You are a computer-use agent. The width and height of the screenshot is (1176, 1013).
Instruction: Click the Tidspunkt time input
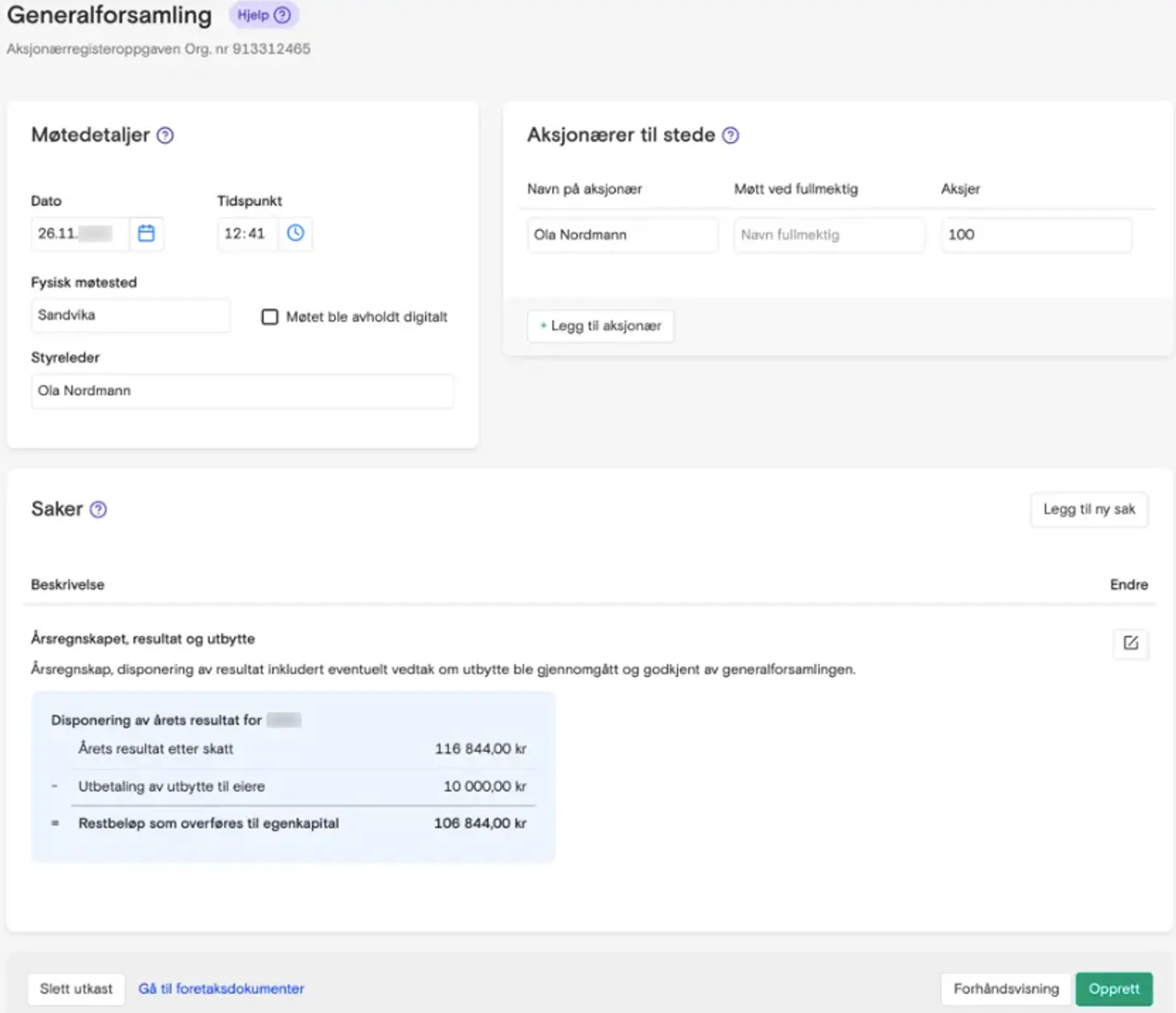pyautogui.click(x=247, y=234)
